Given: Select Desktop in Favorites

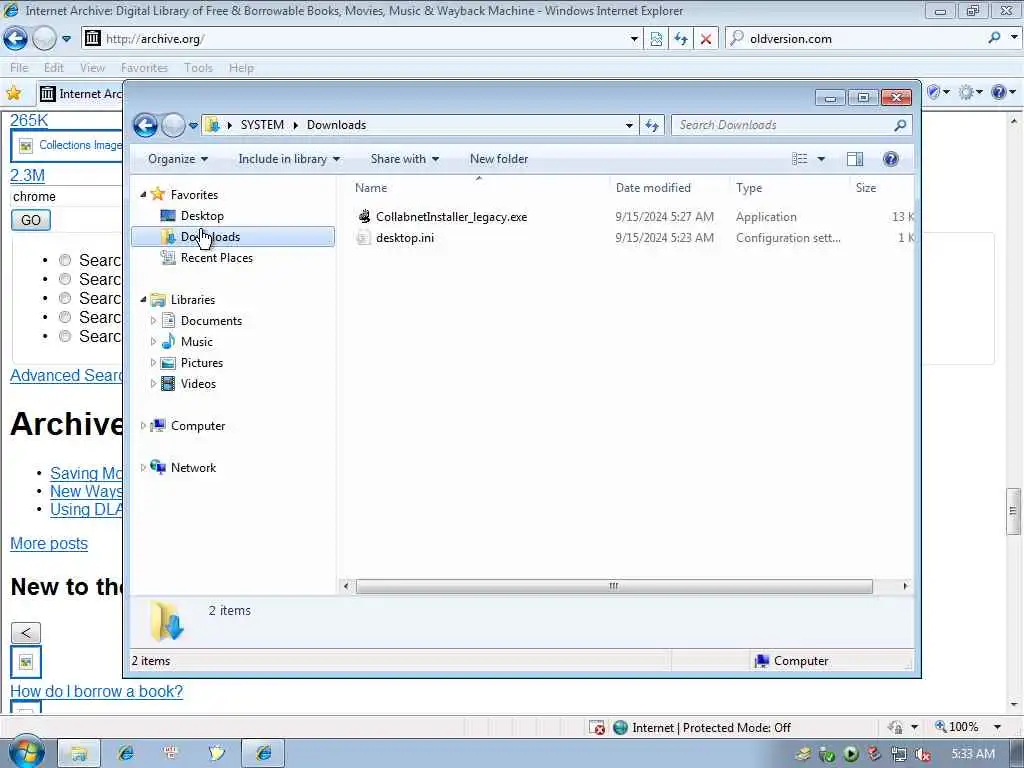Looking at the screenshot, I should tap(202, 216).
